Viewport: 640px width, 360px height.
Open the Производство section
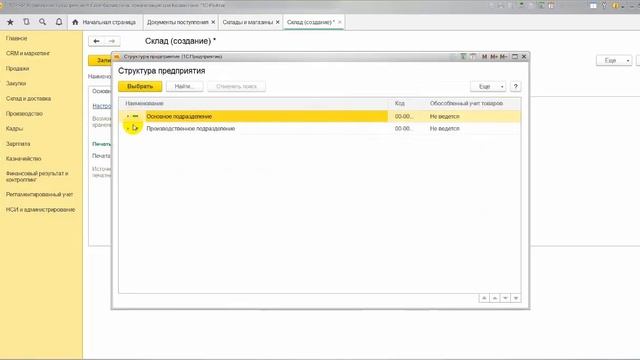pos(24,113)
